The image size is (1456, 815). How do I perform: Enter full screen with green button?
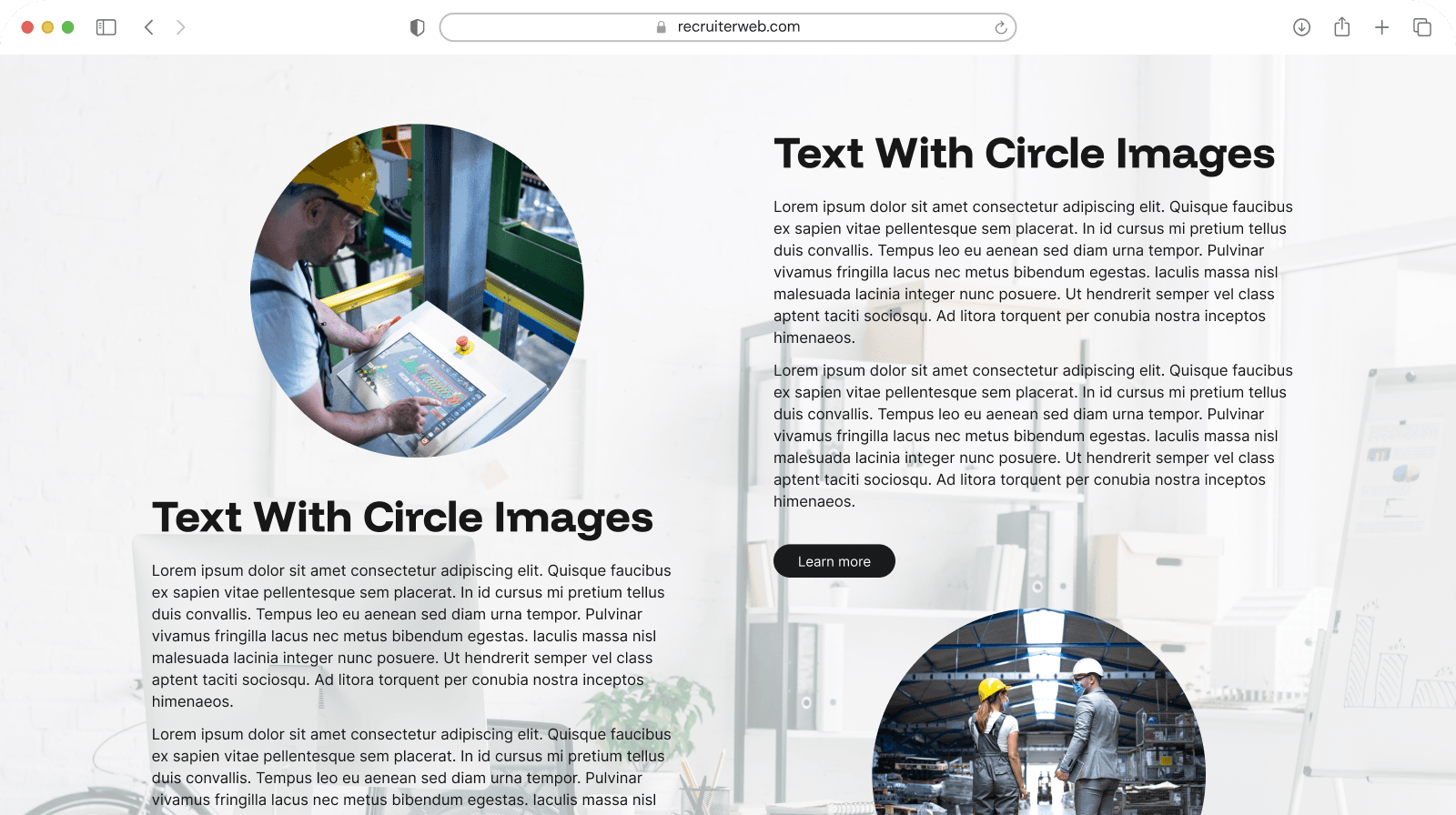67,27
